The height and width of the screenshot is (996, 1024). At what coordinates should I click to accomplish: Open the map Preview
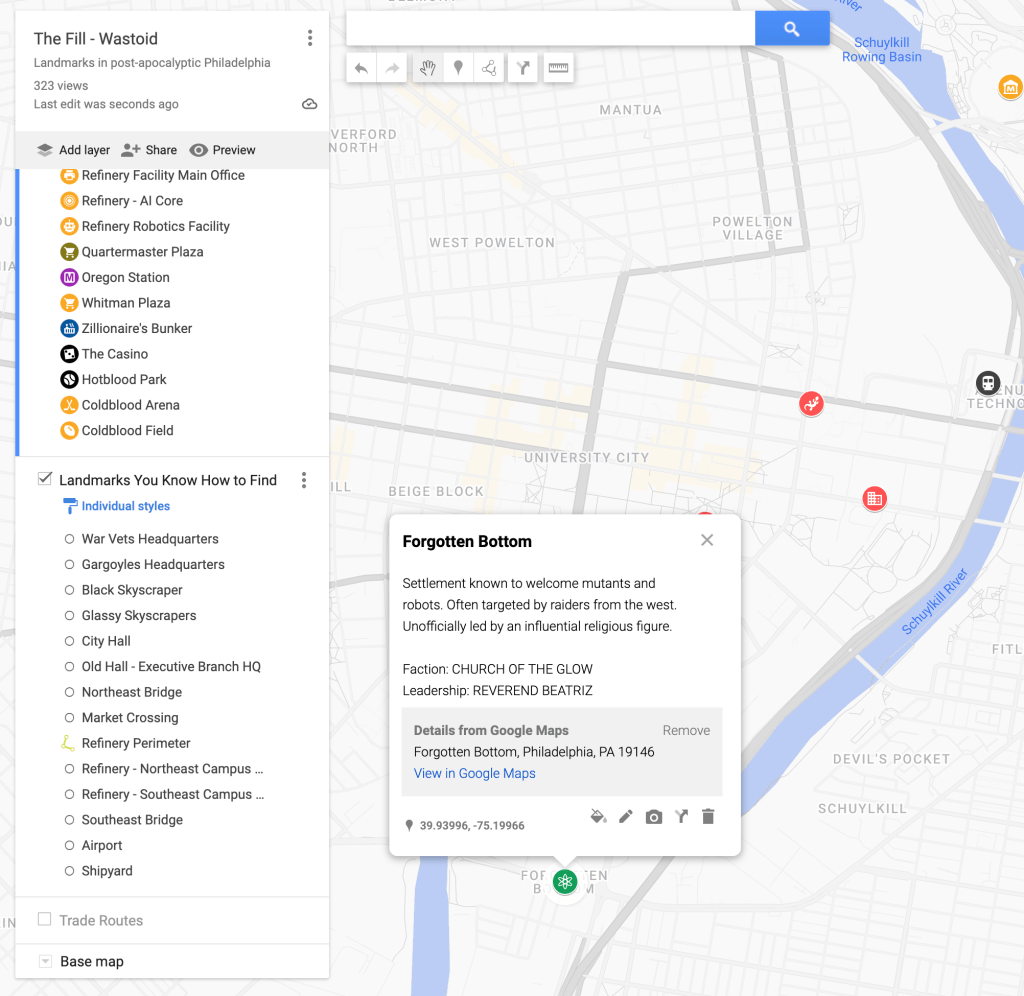(x=222, y=150)
